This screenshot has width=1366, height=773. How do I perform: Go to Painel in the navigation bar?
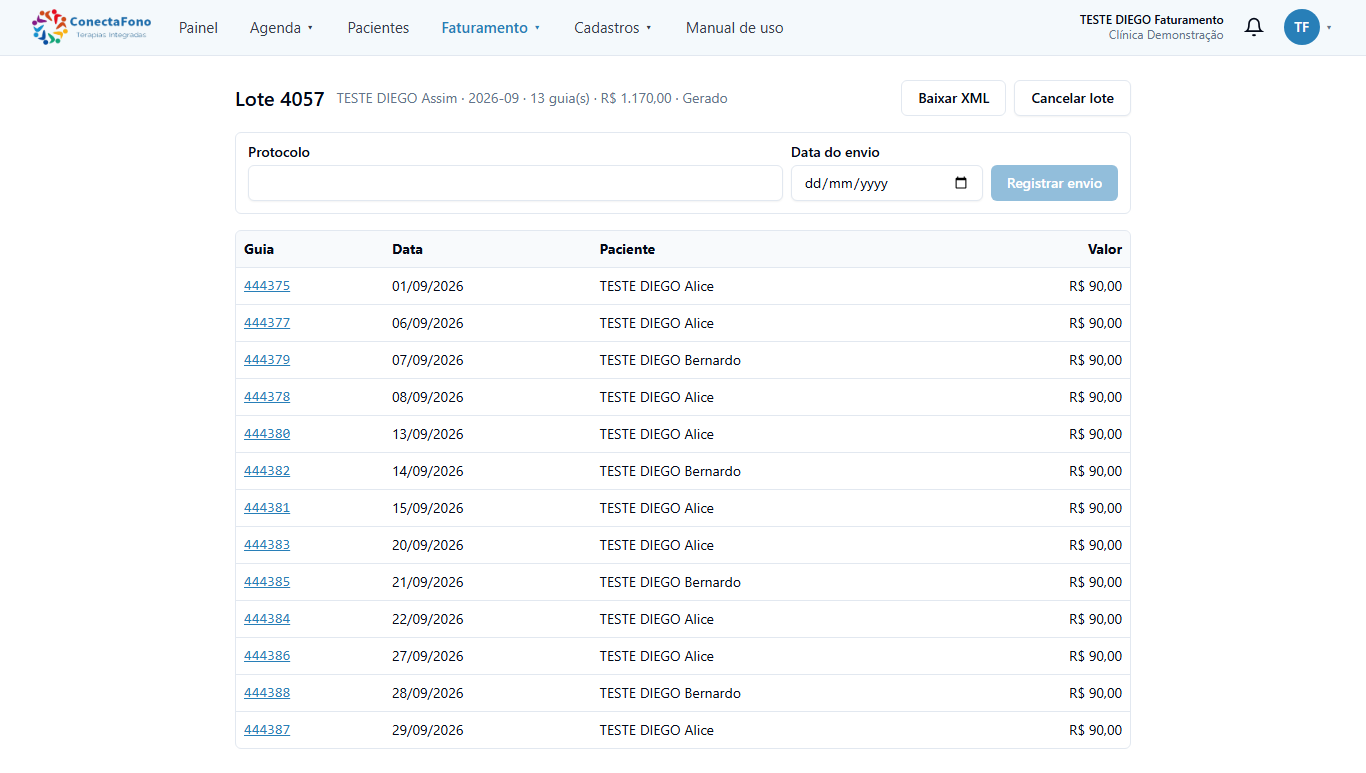tap(198, 28)
